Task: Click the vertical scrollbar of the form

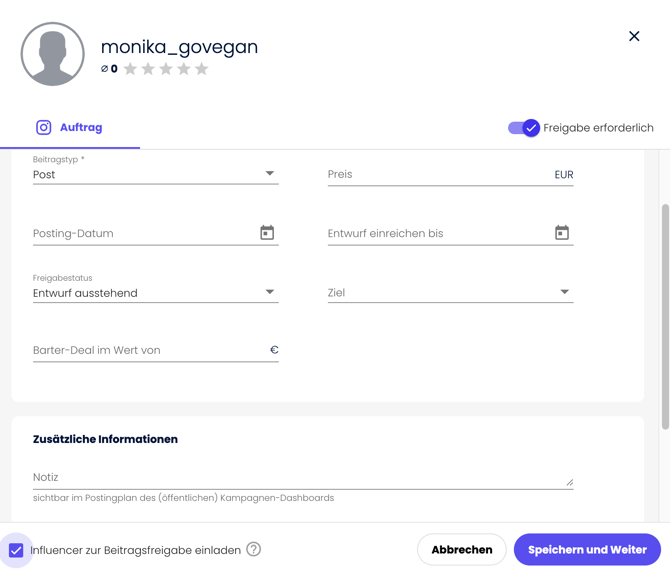Action: [665, 316]
